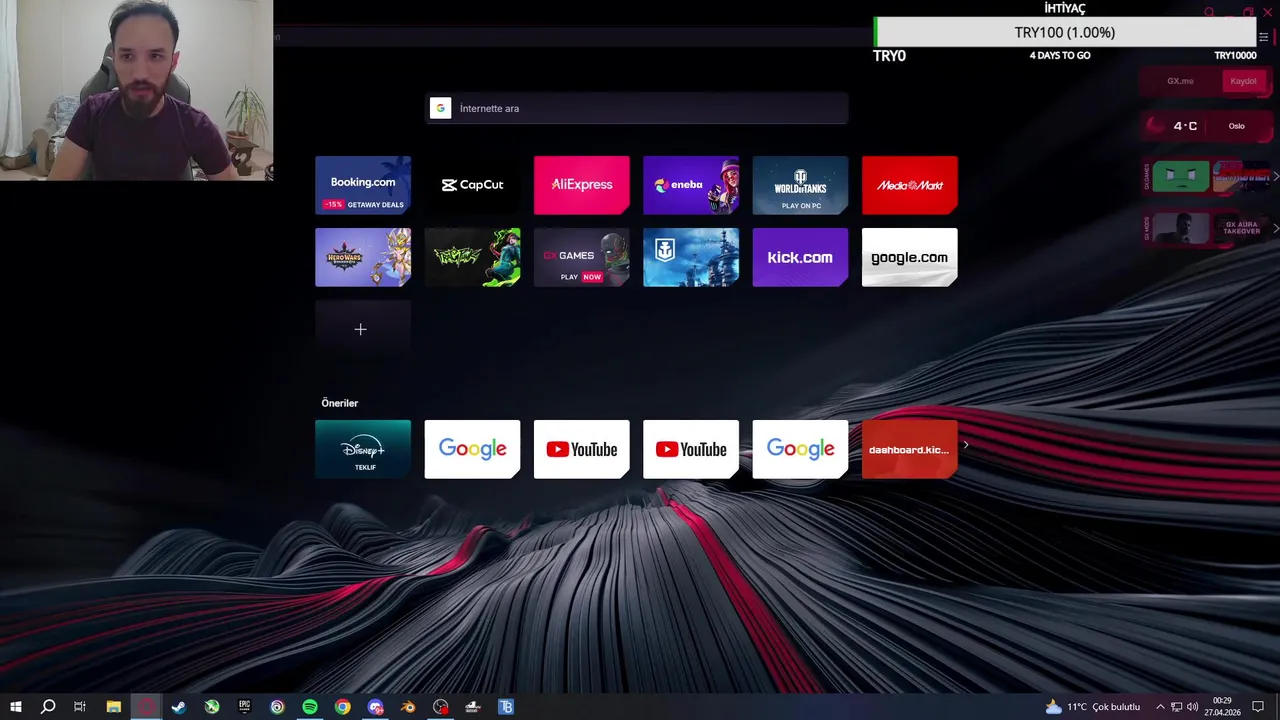Open the MediaMarkt speed dial tile
1280x720 pixels.
pyautogui.click(x=910, y=185)
